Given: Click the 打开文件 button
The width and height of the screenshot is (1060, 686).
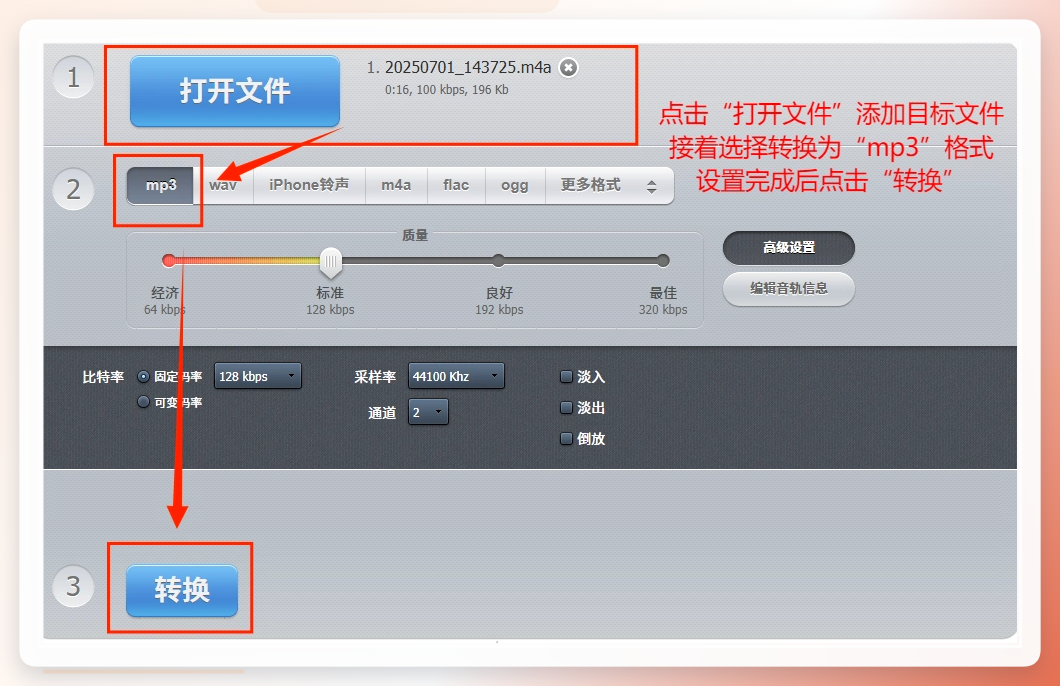Looking at the screenshot, I should coord(235,91).
